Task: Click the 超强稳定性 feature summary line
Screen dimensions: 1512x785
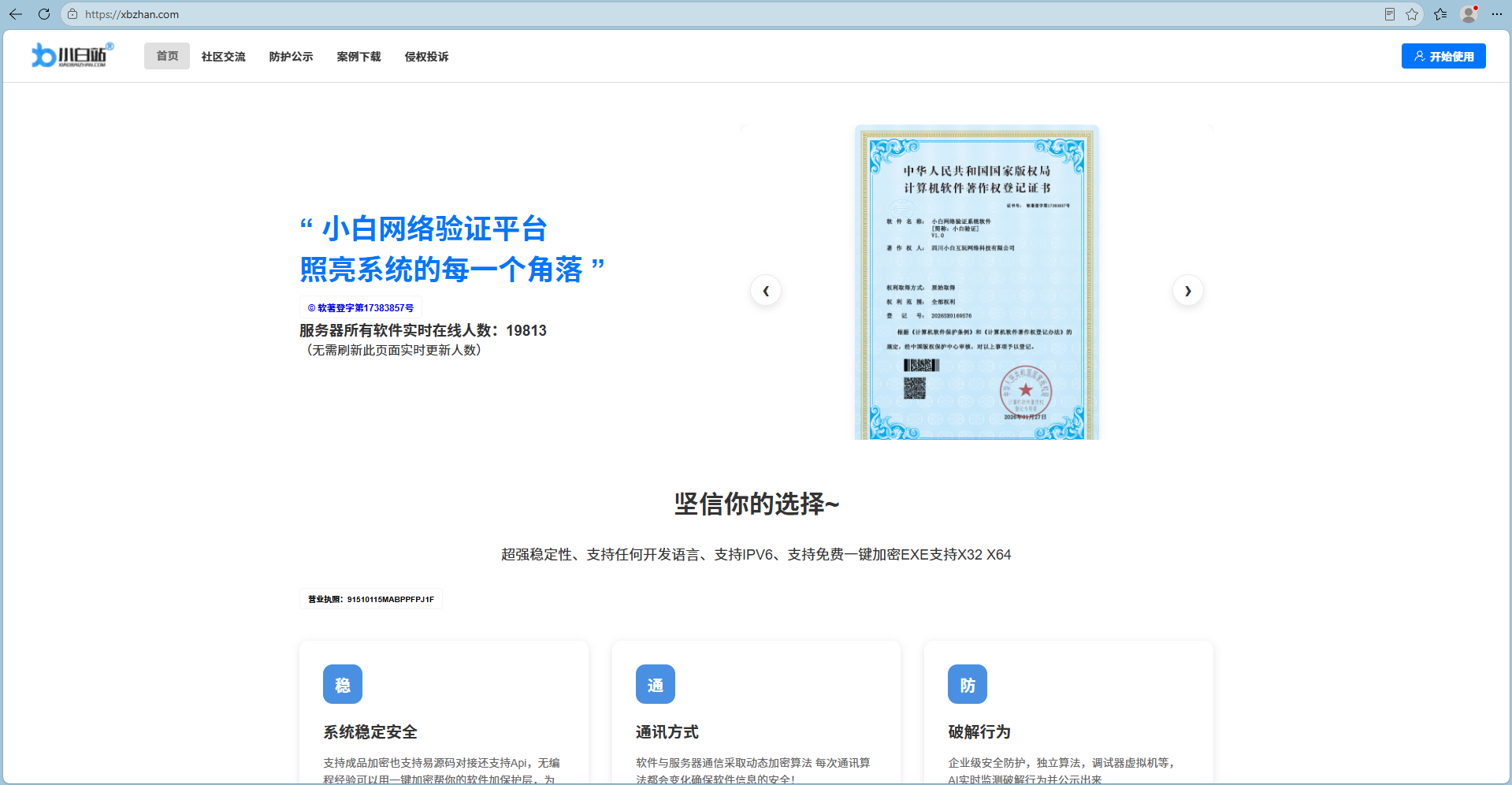Action: (756, 555)
